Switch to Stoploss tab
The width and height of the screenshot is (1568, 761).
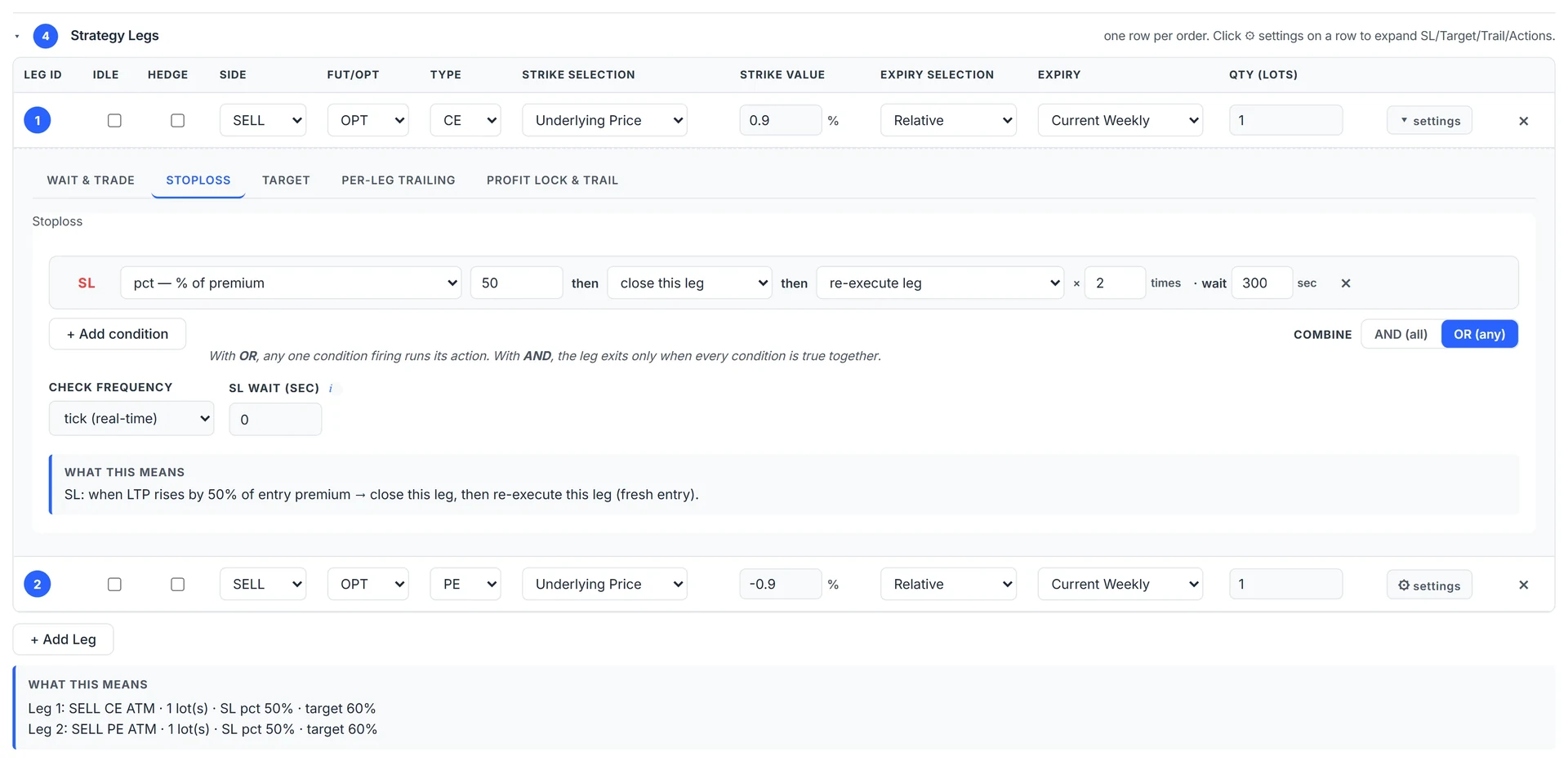coord(198,180)
